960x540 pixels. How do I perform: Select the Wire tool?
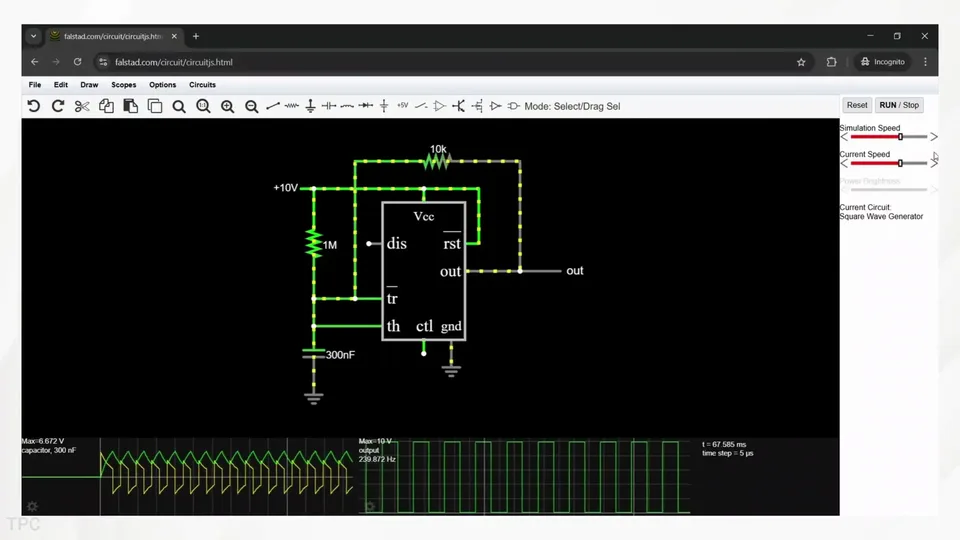pyautogui.click(x=273, y=106)
